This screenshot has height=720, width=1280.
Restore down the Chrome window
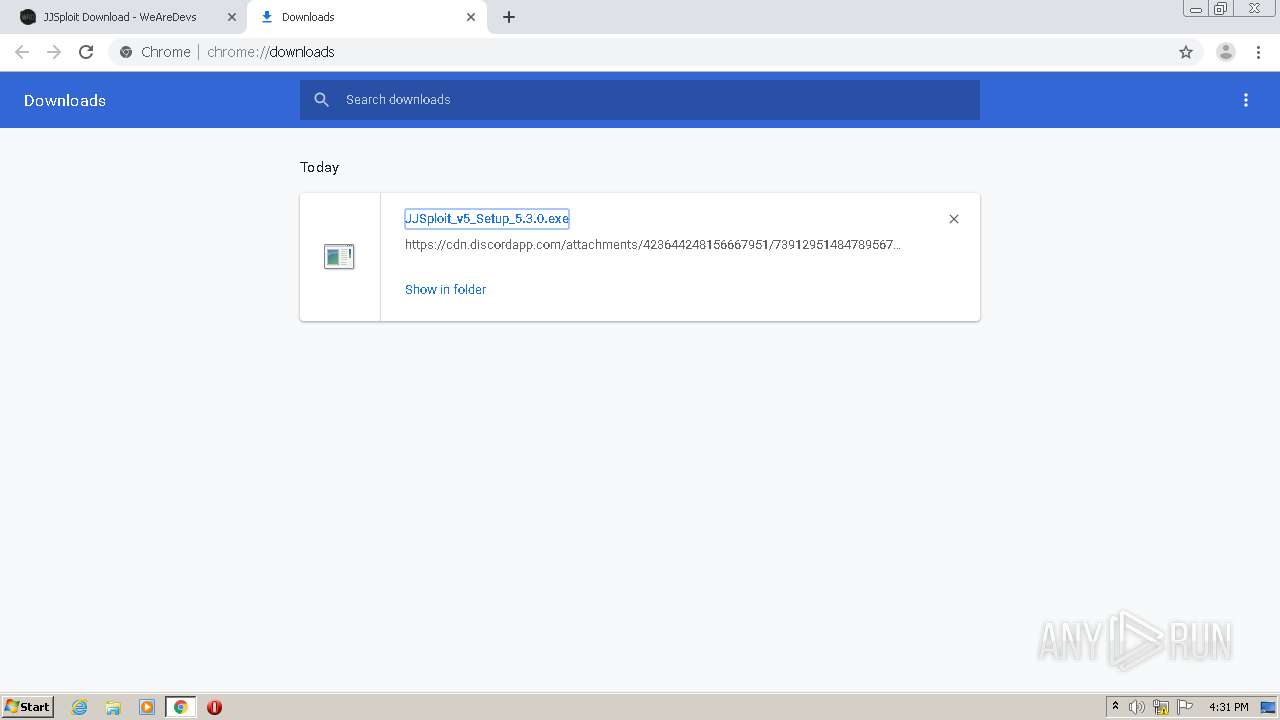click(x=1221, y=8)
